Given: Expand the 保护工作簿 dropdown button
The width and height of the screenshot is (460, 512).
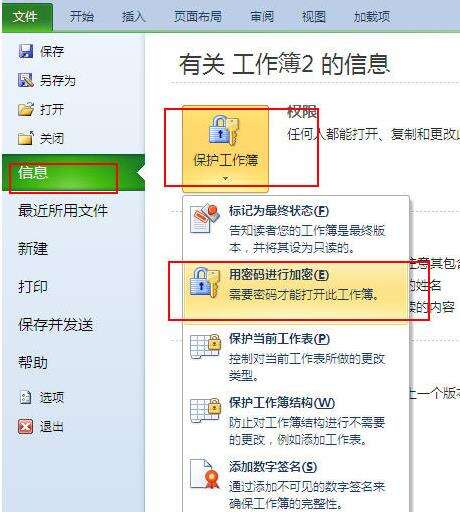Looking at the screenshot, I should tap(225, 149).
